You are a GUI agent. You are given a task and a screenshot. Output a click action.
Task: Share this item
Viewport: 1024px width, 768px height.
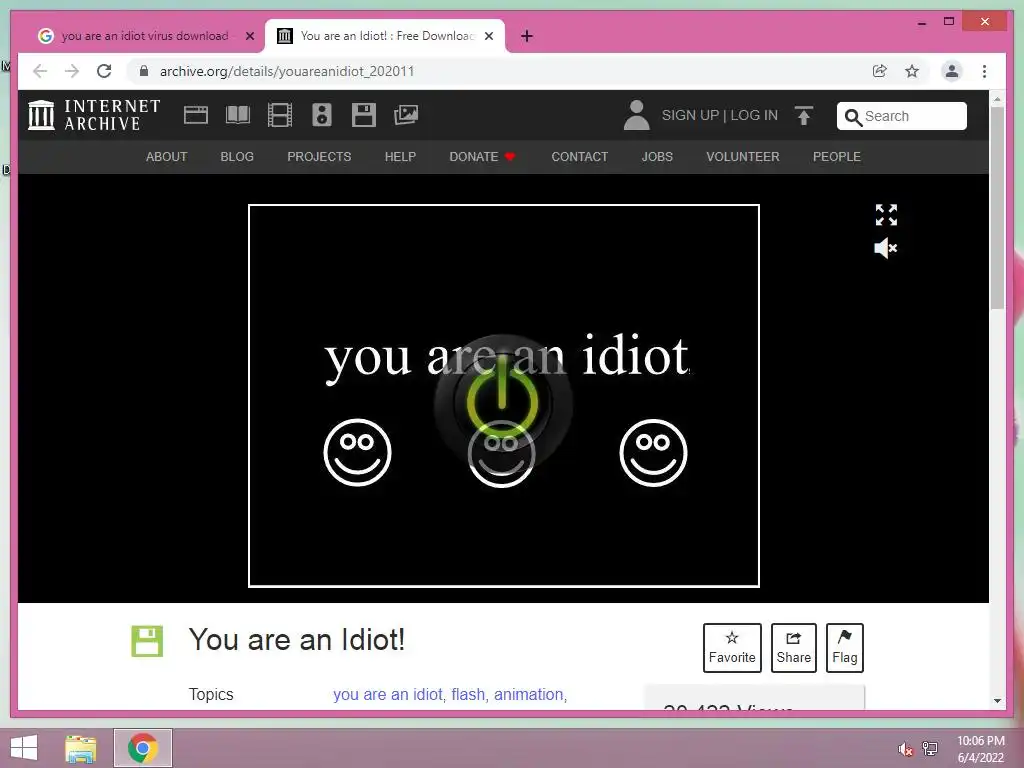(x=793, y=648)
